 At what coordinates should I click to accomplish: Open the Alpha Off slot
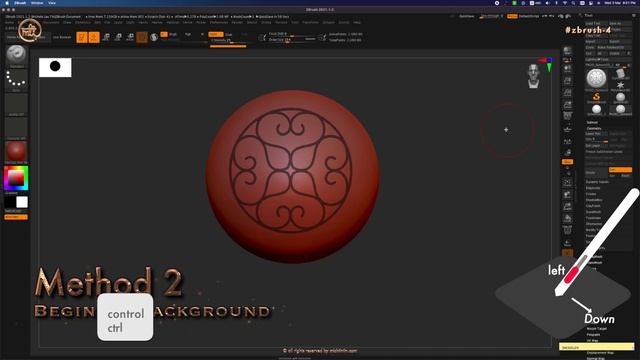point(16,105)
